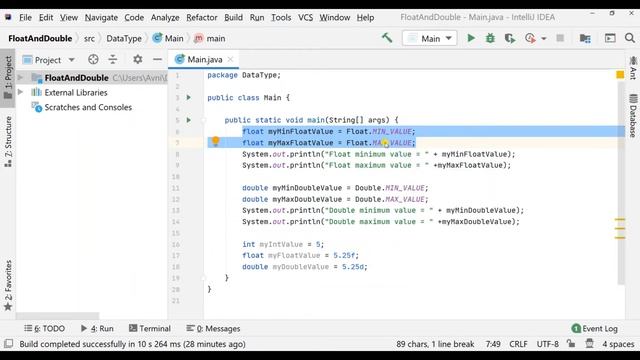Open the Code menu
Image resolution: width=640 pixels, height=360 pixels.
(x=134, y=18)
